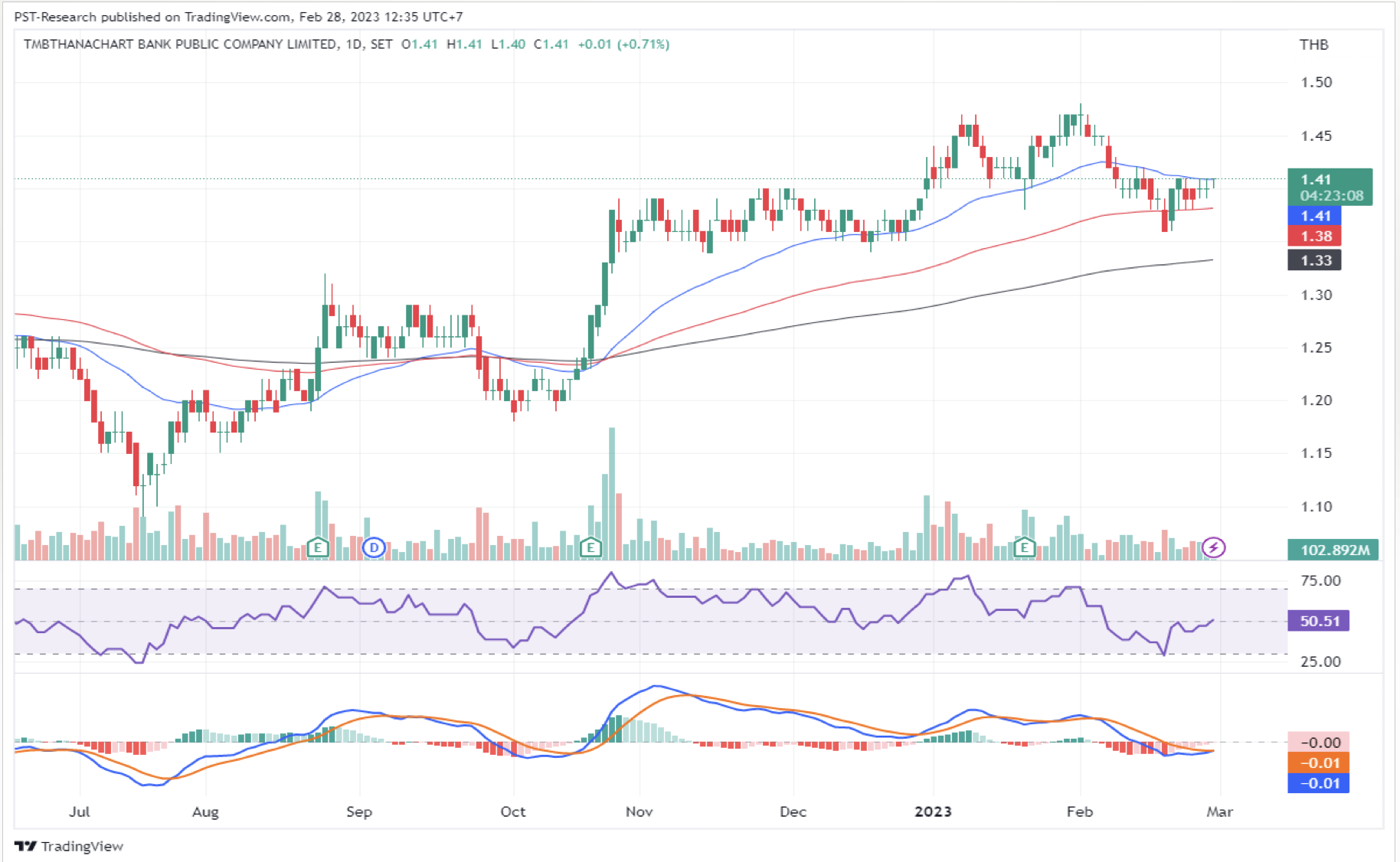Click the TradingView logo at bottom left
1400x862 pixels.
pos(69,846)
